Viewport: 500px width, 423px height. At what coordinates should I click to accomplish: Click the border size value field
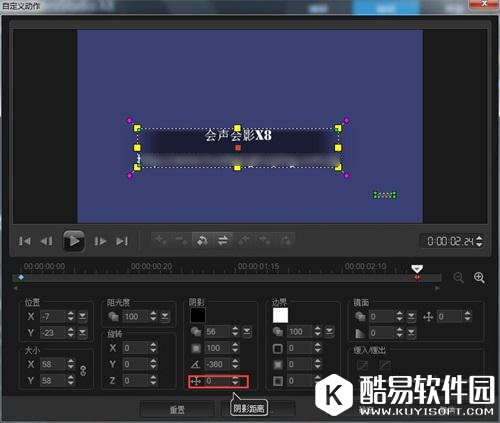tap(300, 348)
